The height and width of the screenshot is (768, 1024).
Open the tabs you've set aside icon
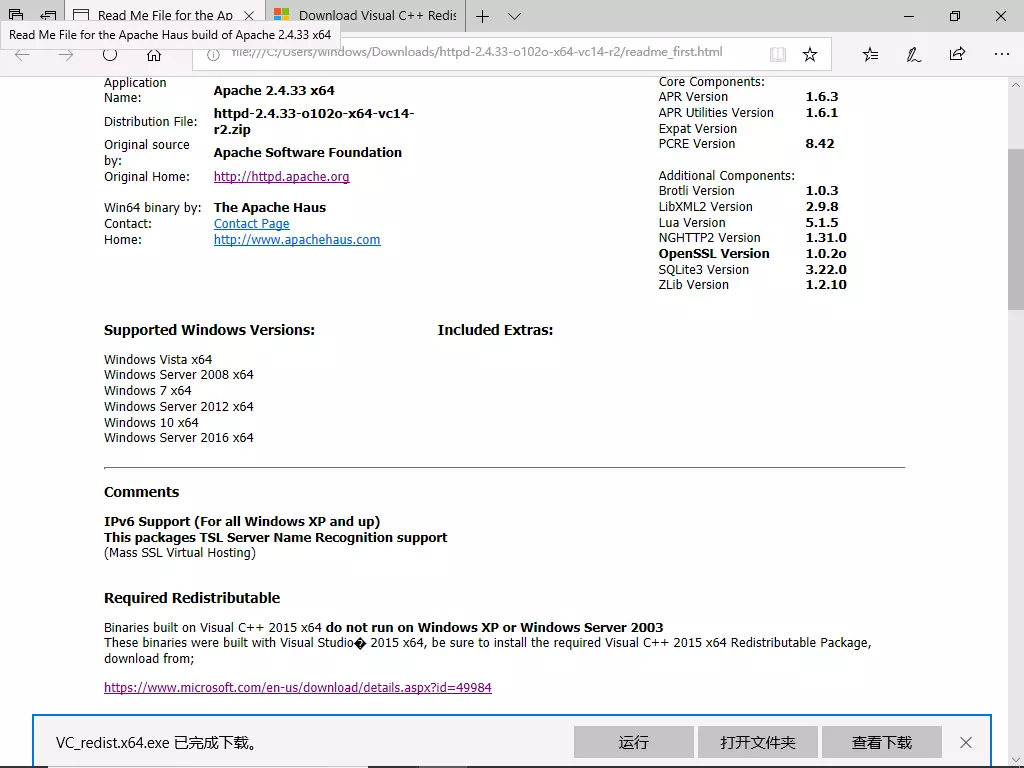point(16,15)
